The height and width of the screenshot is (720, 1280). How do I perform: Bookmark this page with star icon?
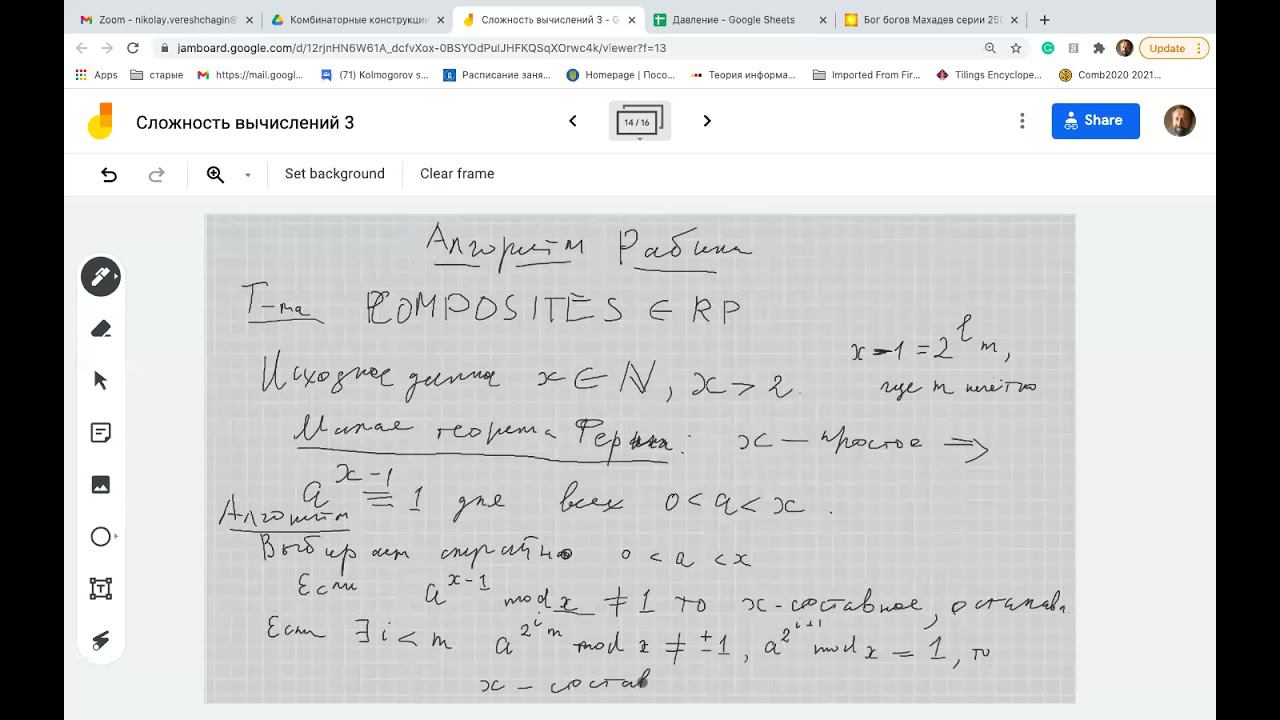click(1016, 48)
